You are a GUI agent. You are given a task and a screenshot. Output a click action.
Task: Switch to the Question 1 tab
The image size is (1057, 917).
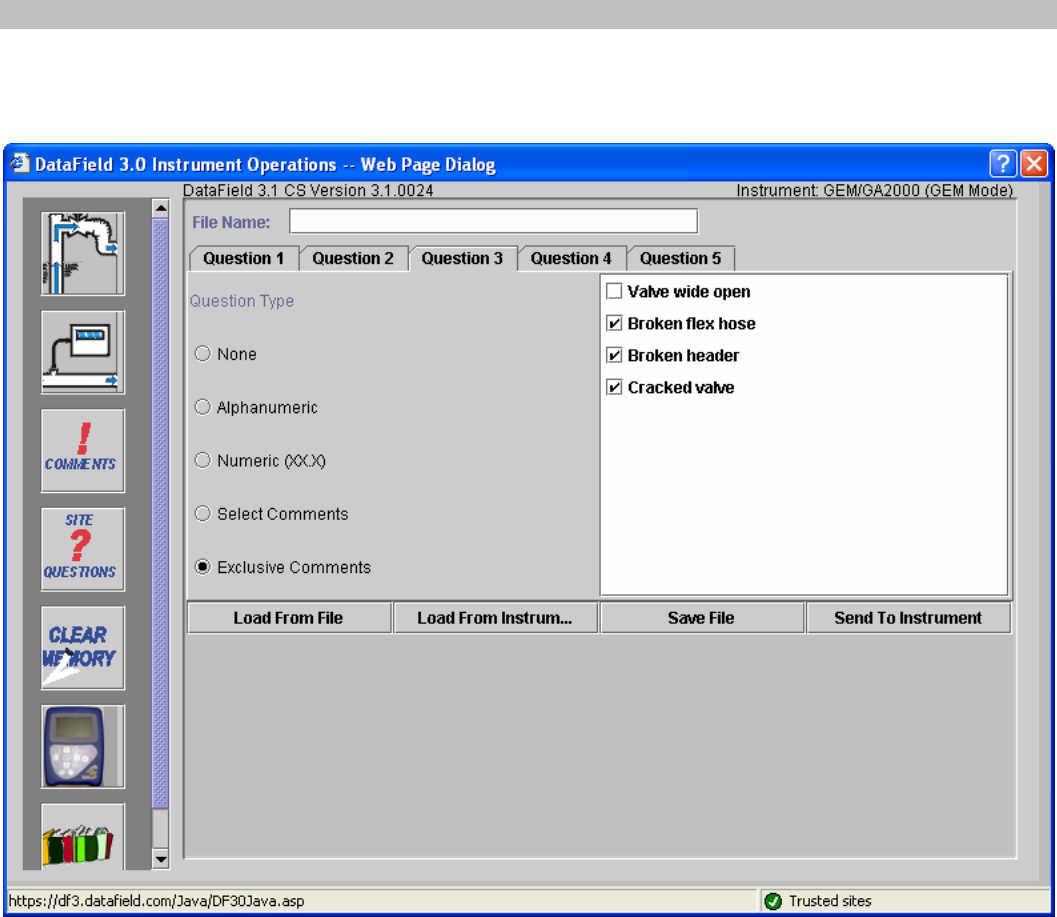tap(244, 258)
